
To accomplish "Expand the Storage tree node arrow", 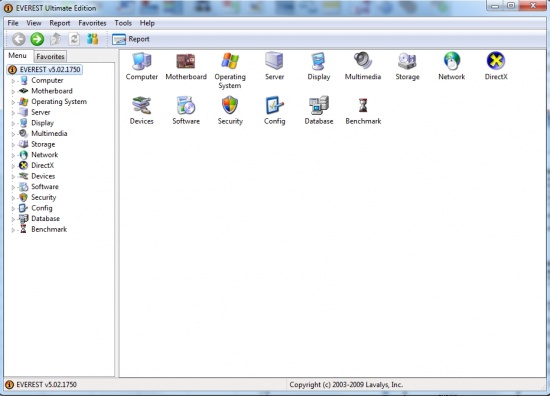I will [13, 145].
